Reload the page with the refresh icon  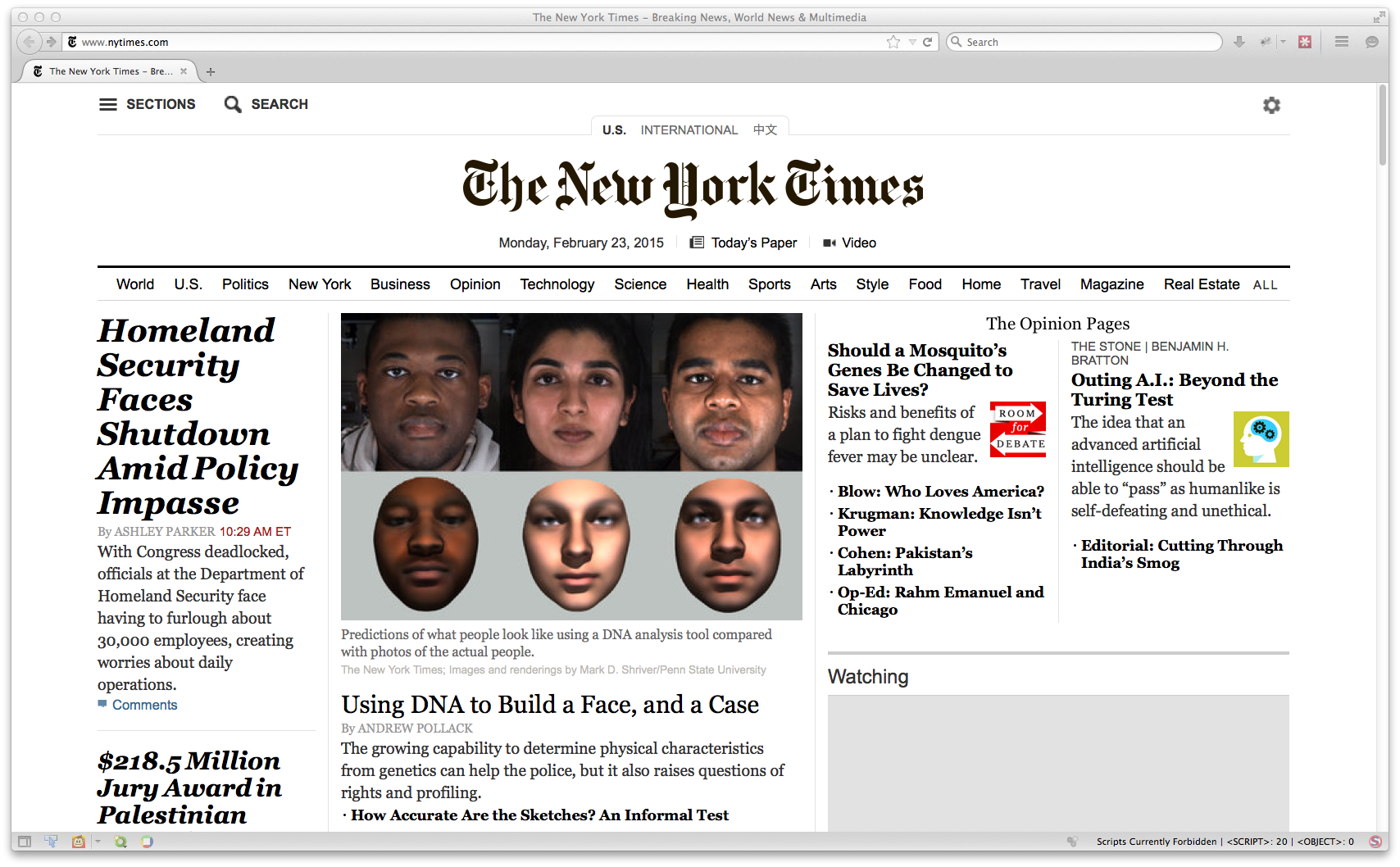pos(928,42)
